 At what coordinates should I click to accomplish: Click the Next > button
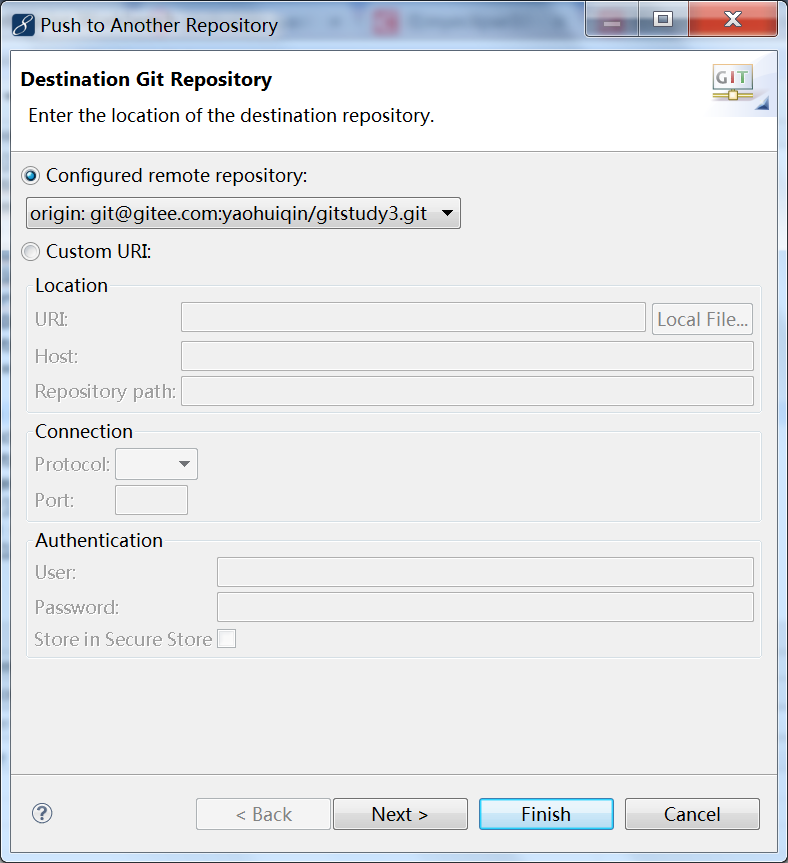click(x=400, y=814)
